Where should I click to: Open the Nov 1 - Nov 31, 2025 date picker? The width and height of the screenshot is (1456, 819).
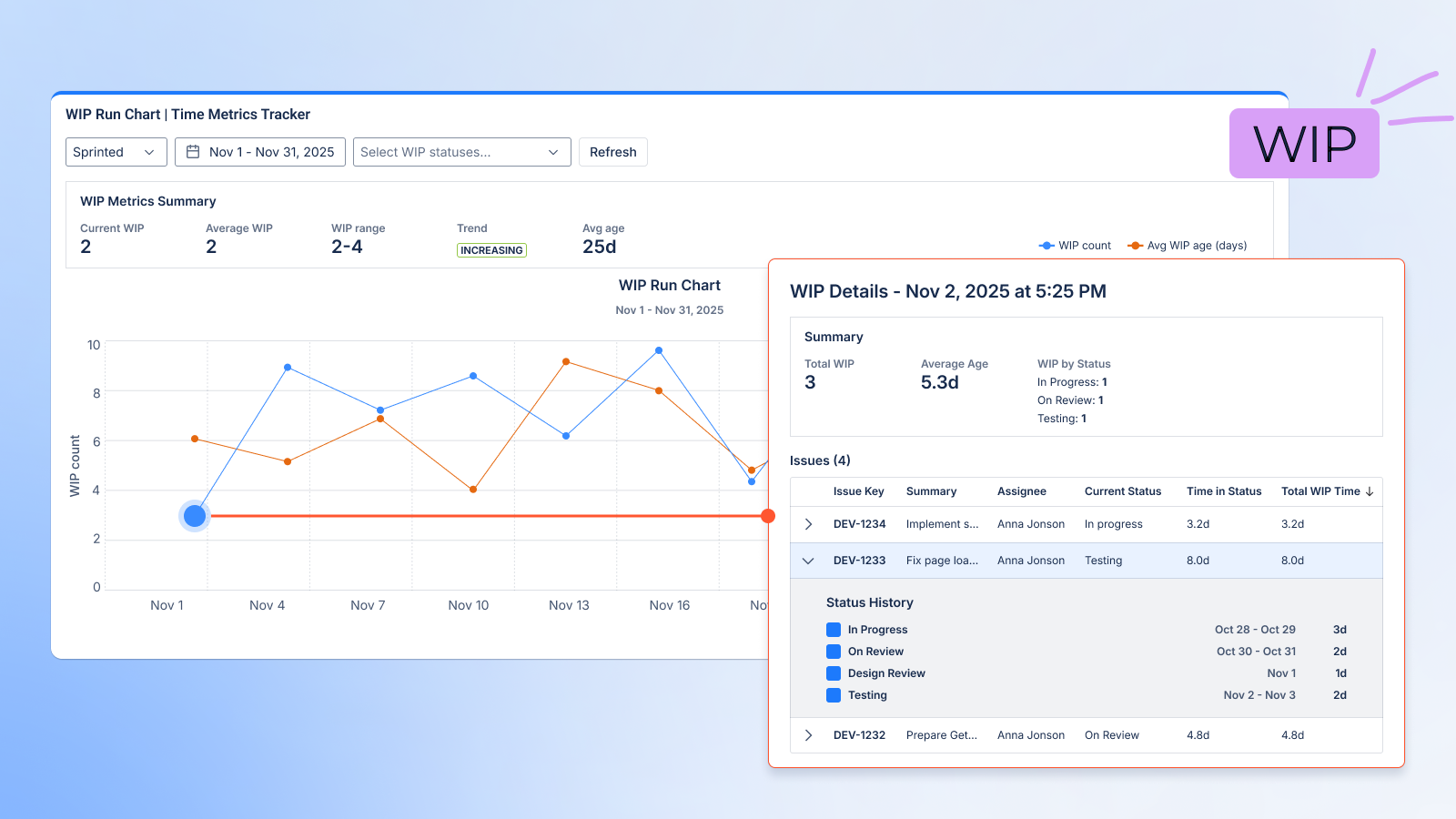tap(260, 152)
